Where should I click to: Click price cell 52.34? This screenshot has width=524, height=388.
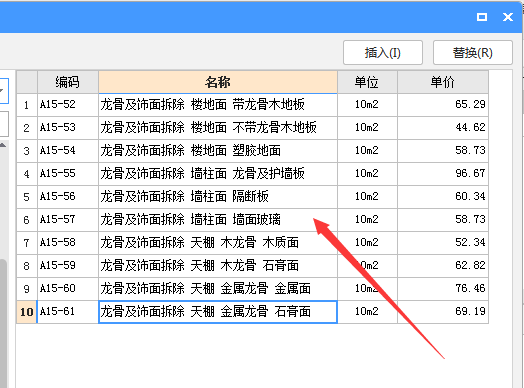tap(443, 243)
